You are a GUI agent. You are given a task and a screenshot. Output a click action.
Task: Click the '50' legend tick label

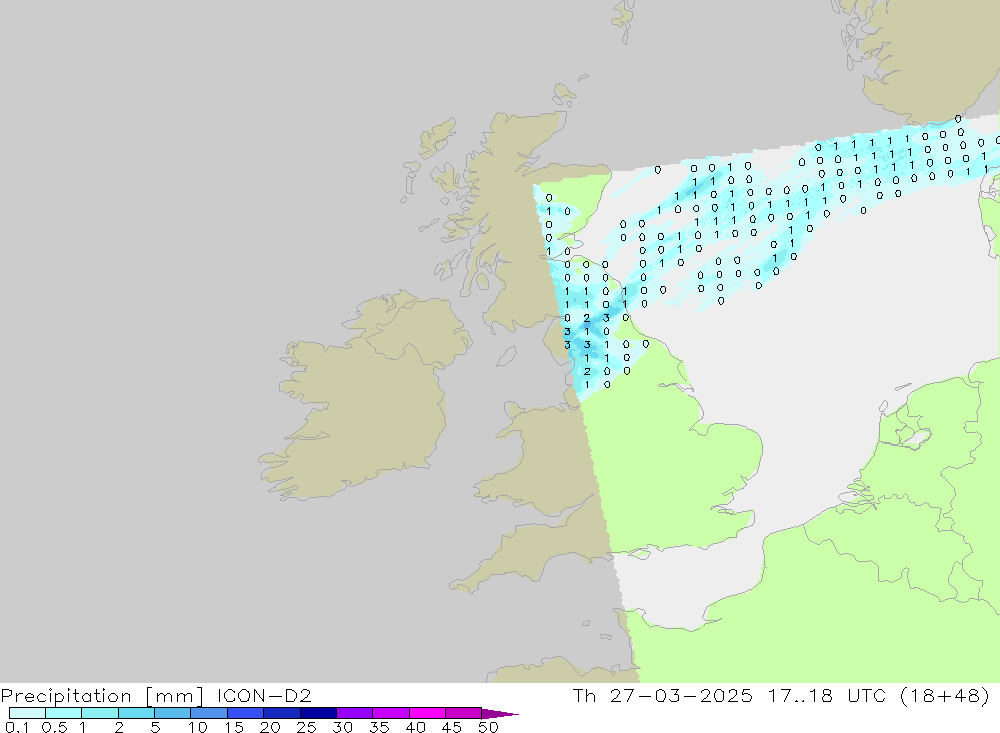coord(488,727)
